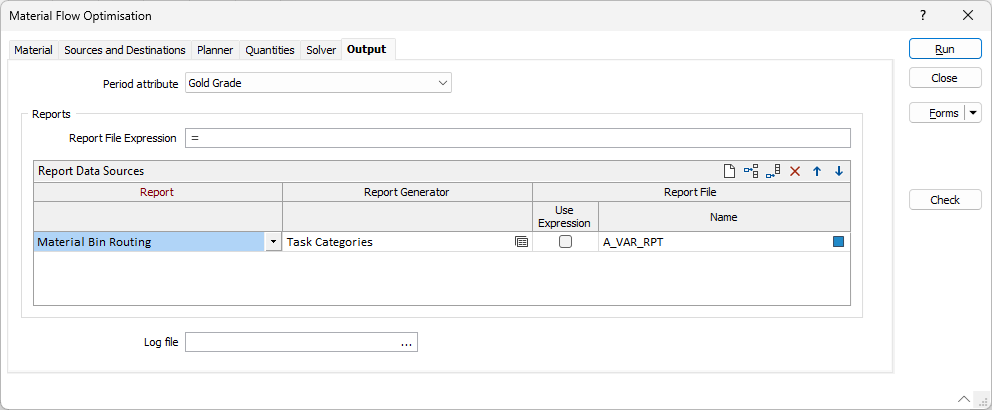
Task: Expand the Material Bin Routing dropdown
Action: point(273,242)
